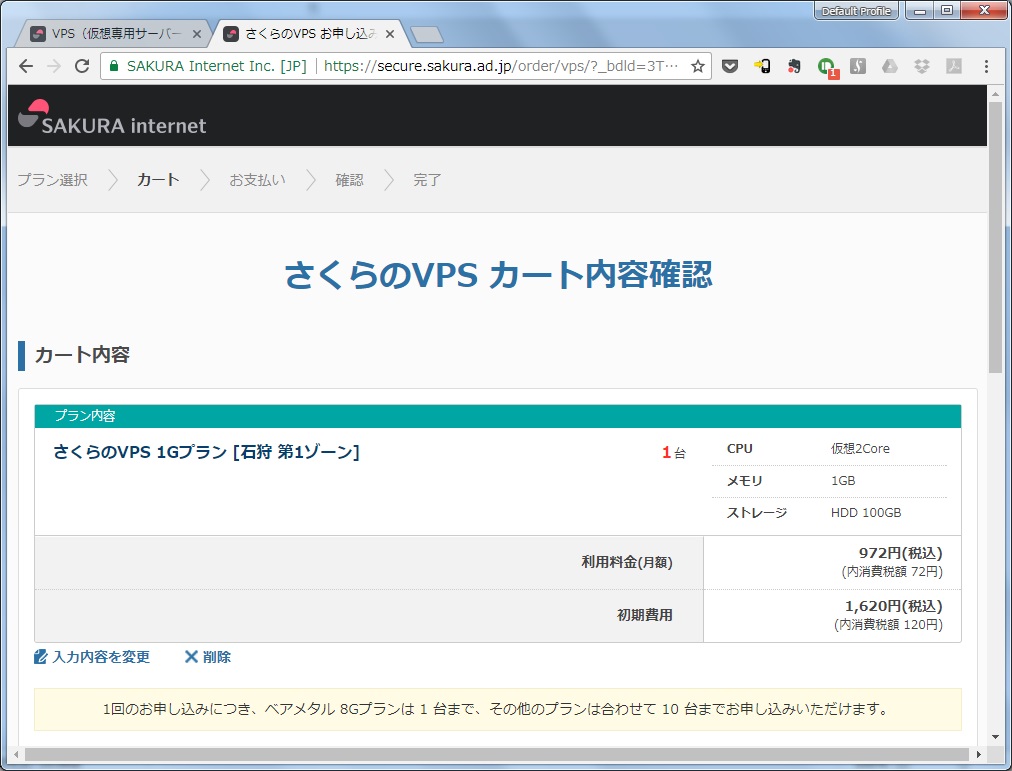Click the gray S script extension icon
The height and width of the screenshot is (771, 1012).
tap(858, 66)
